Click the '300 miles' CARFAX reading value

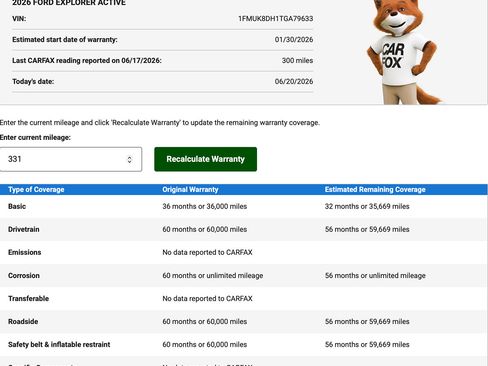coord(297,61)
